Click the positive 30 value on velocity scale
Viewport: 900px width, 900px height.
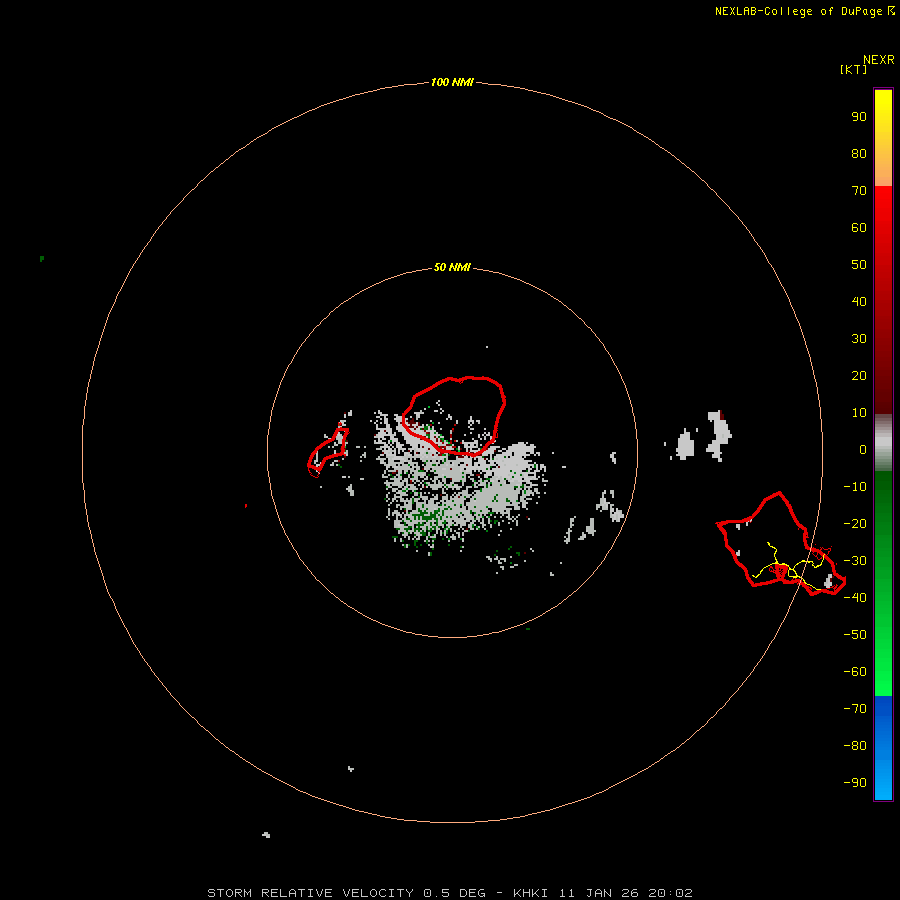(x=859, y=339)
